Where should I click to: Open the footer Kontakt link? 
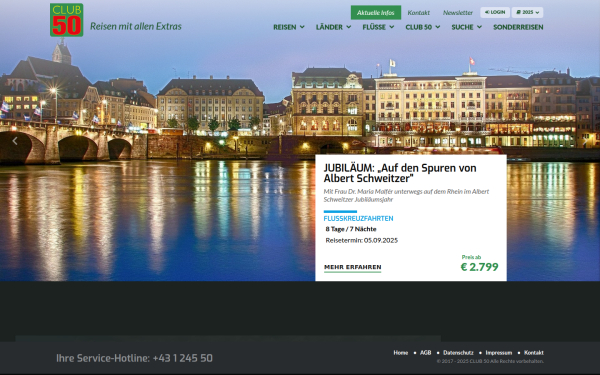coord(533,353)
